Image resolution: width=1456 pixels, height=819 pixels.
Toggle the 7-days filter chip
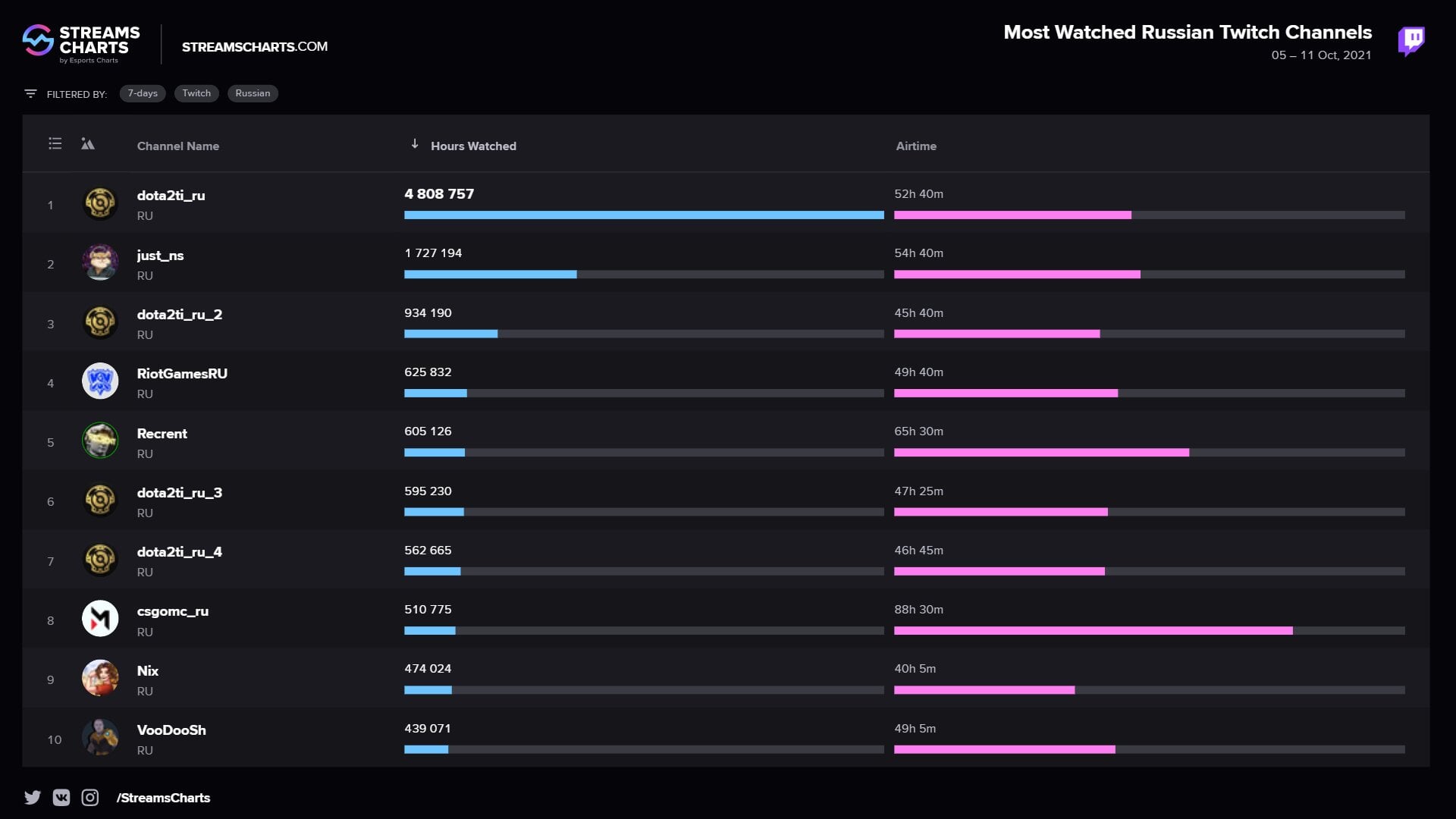coord(143,93)
